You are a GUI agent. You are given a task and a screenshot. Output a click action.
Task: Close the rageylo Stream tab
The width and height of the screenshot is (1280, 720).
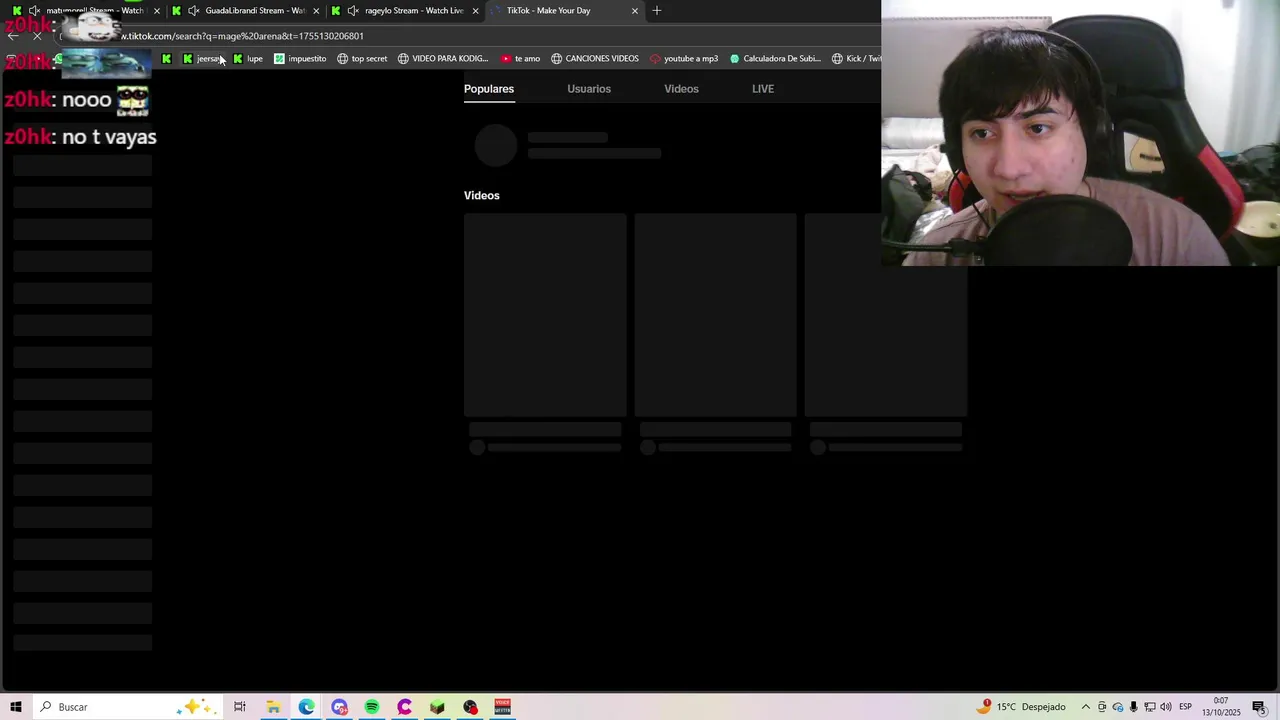tap(475, 11)
